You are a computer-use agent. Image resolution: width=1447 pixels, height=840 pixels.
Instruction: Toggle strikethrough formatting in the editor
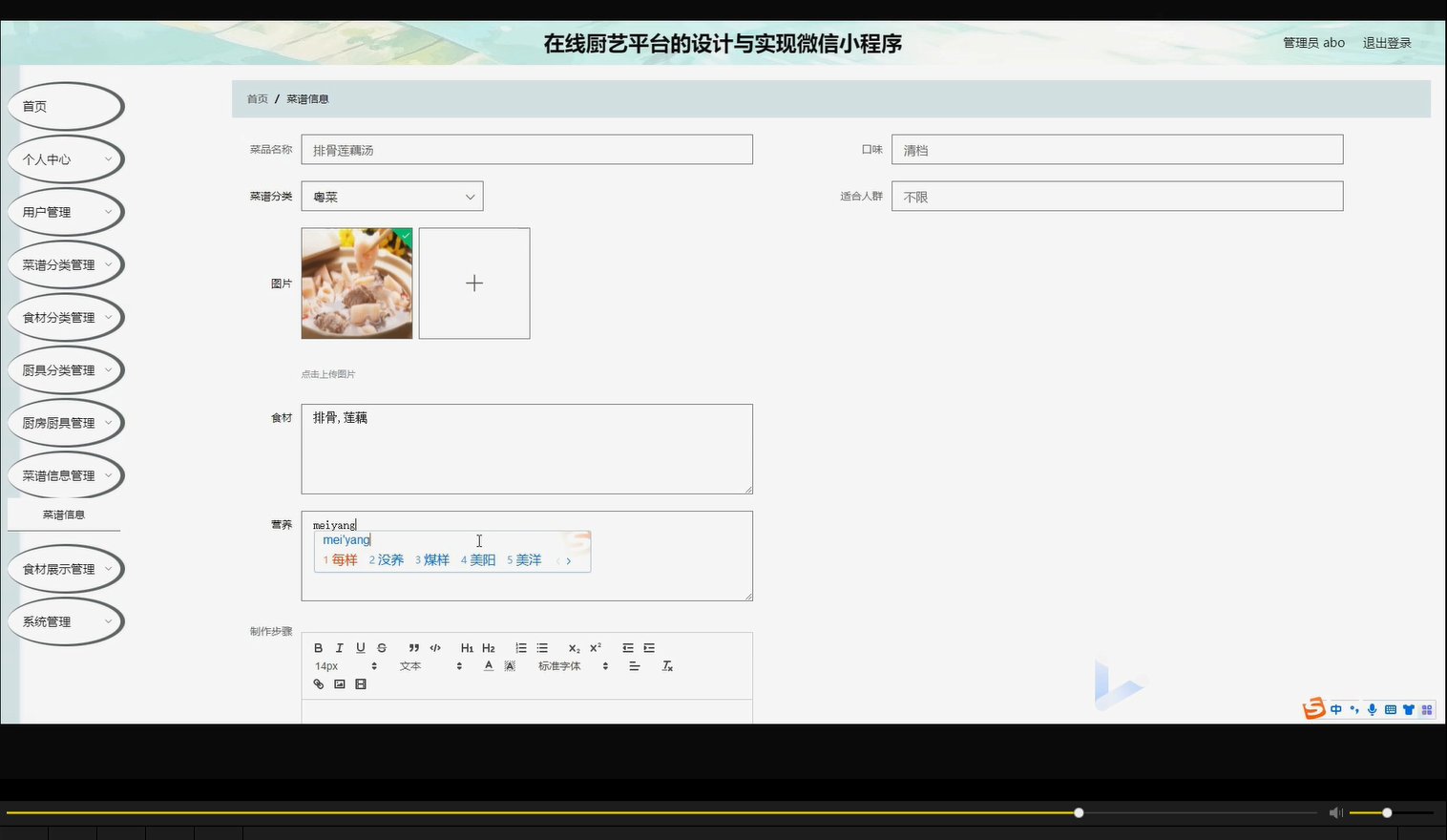tap(382, 648)
